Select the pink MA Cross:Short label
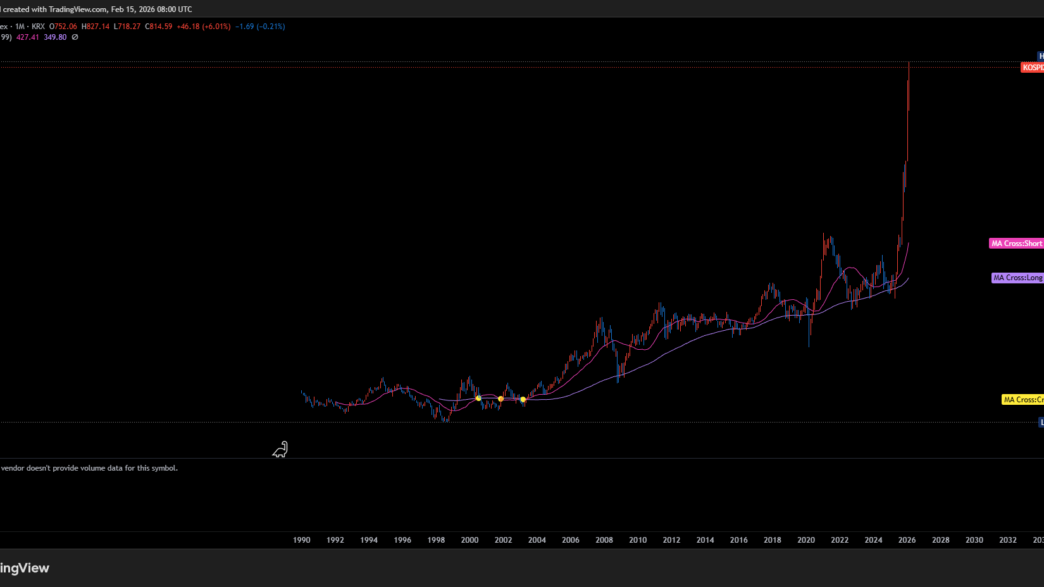Image resolution: width=1044 pixels, height=587 pixels. point(1016,243)
